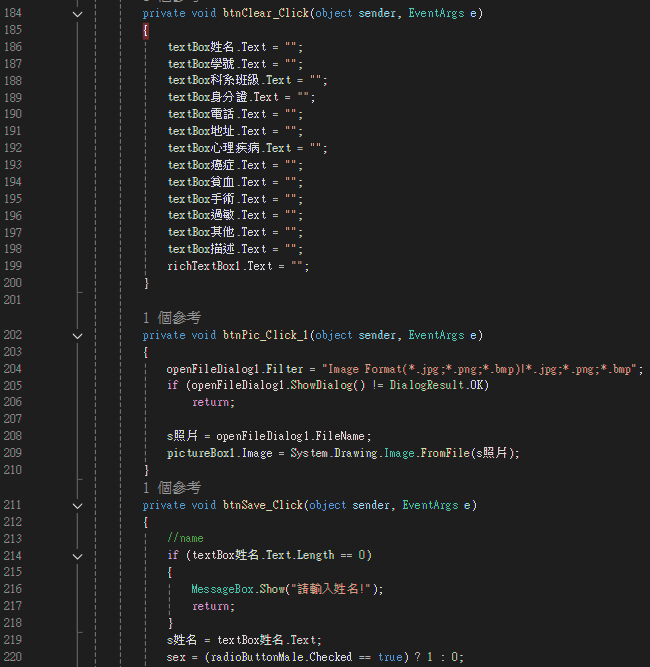Click the return statement on line 217
Image resolution: width=650 pixels, height=667 pixels.
[213, 606]
